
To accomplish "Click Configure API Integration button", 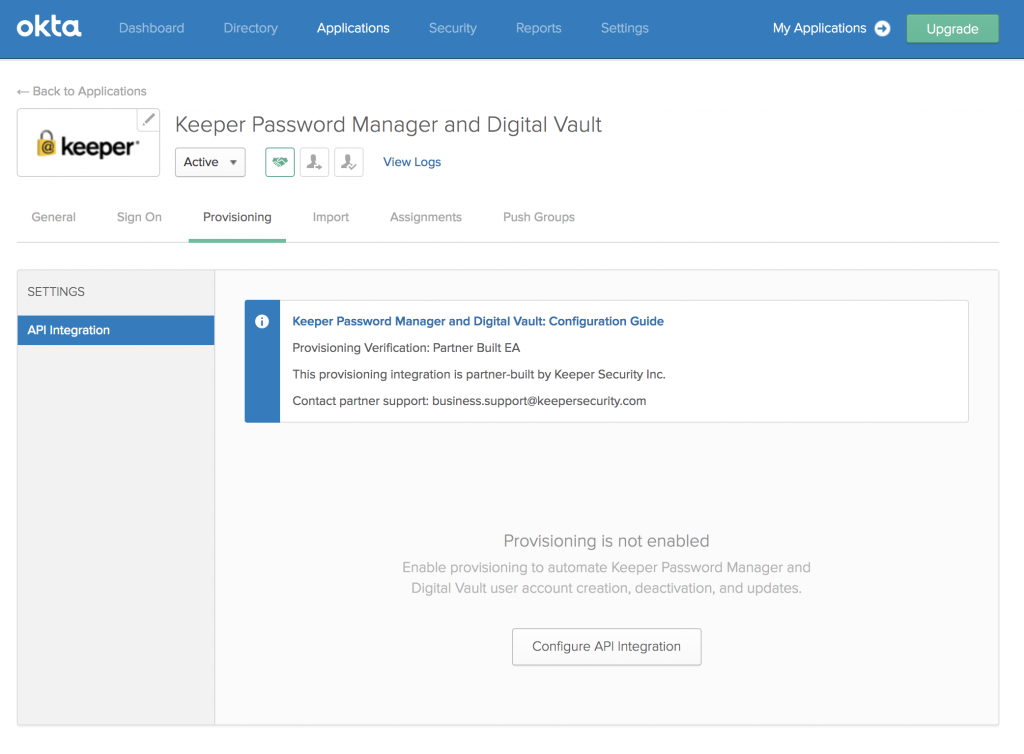I will [607, 646].
